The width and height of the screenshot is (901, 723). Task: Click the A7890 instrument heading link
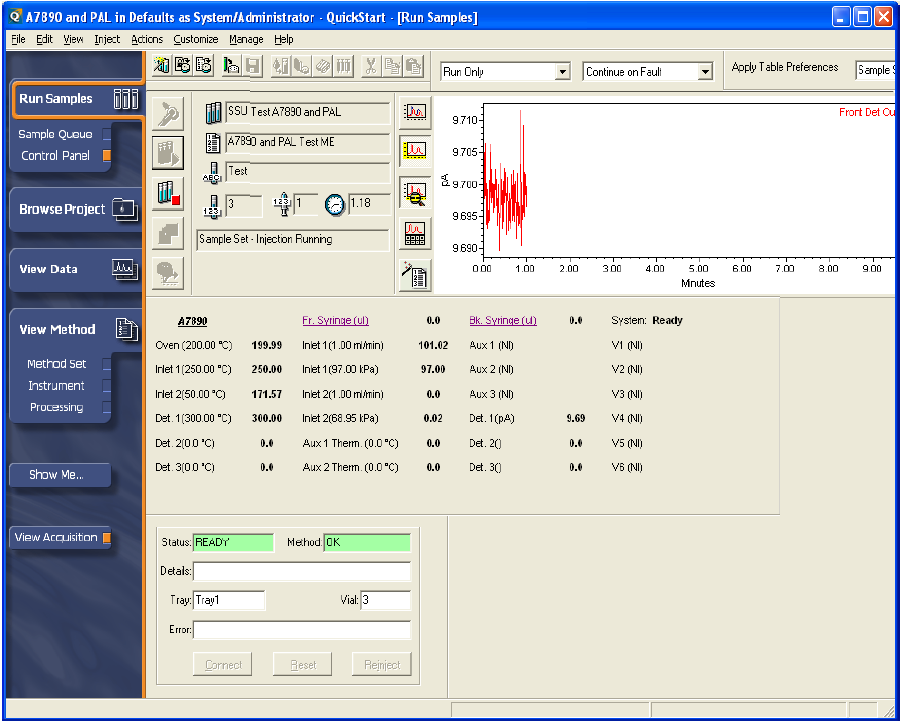click(x=192, y=321)
